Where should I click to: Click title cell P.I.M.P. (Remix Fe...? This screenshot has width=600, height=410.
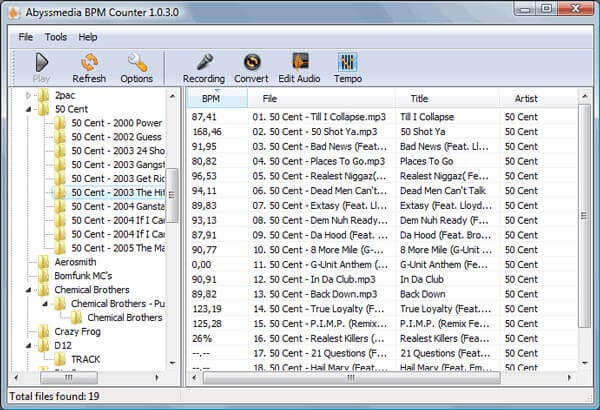click(x=445, y=324)
